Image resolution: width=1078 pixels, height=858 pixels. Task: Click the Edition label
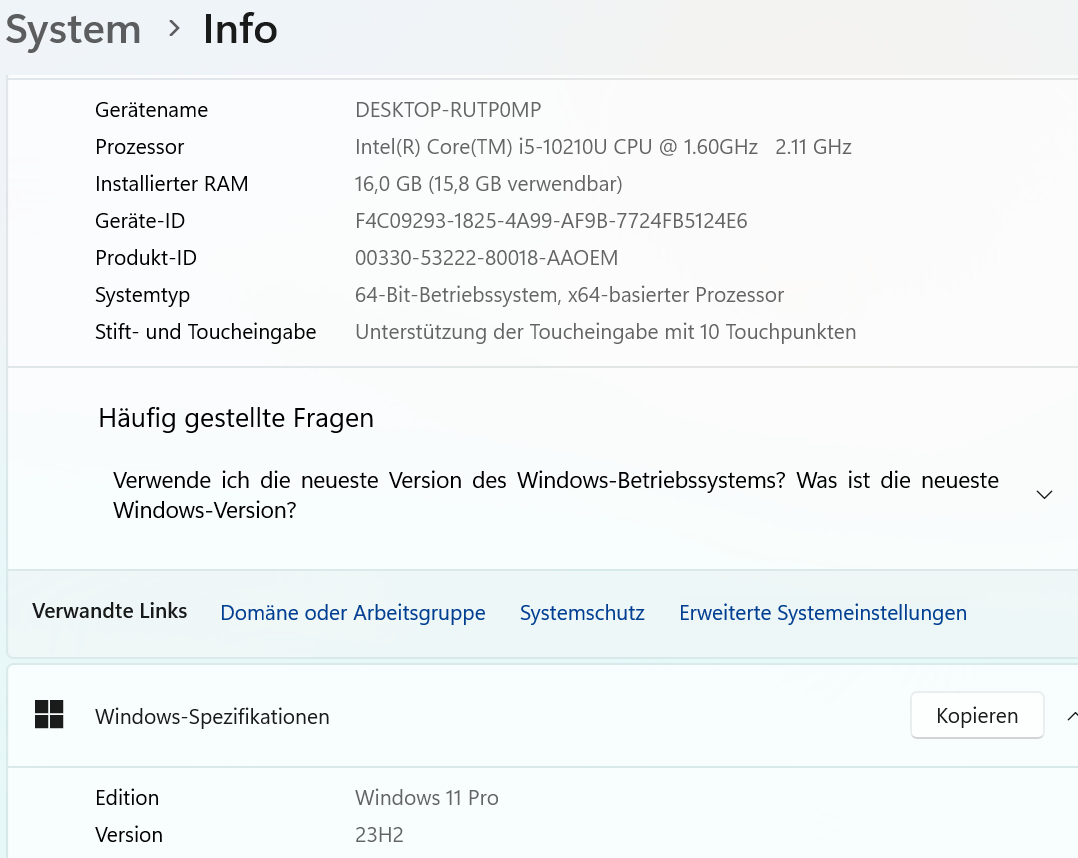pos(127,798)
